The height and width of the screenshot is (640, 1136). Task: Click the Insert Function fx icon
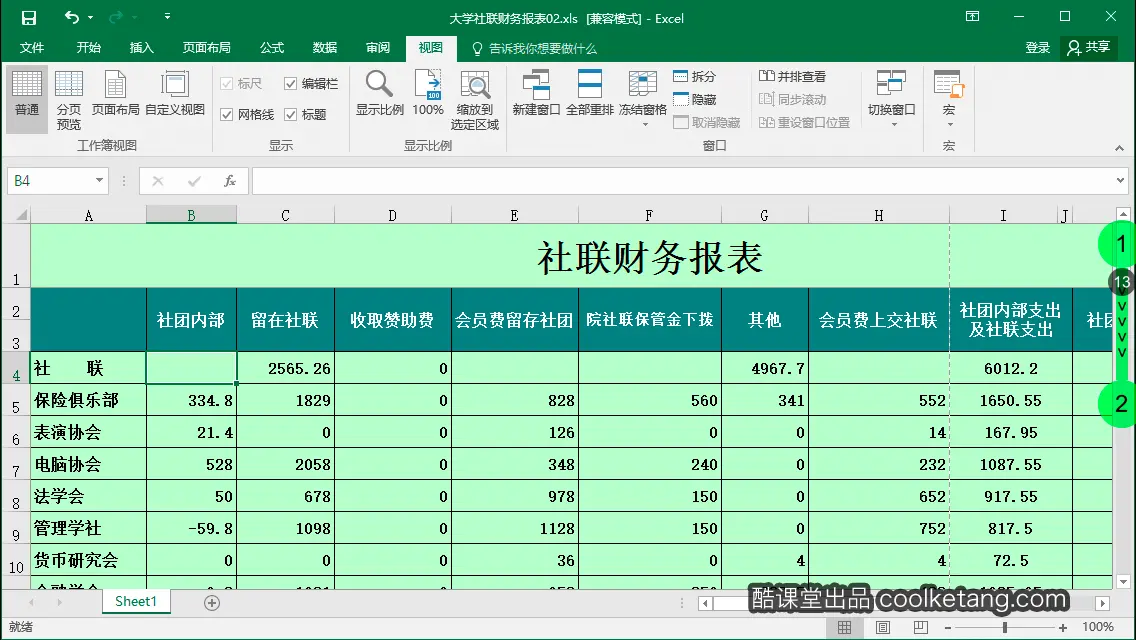[230, 180]
